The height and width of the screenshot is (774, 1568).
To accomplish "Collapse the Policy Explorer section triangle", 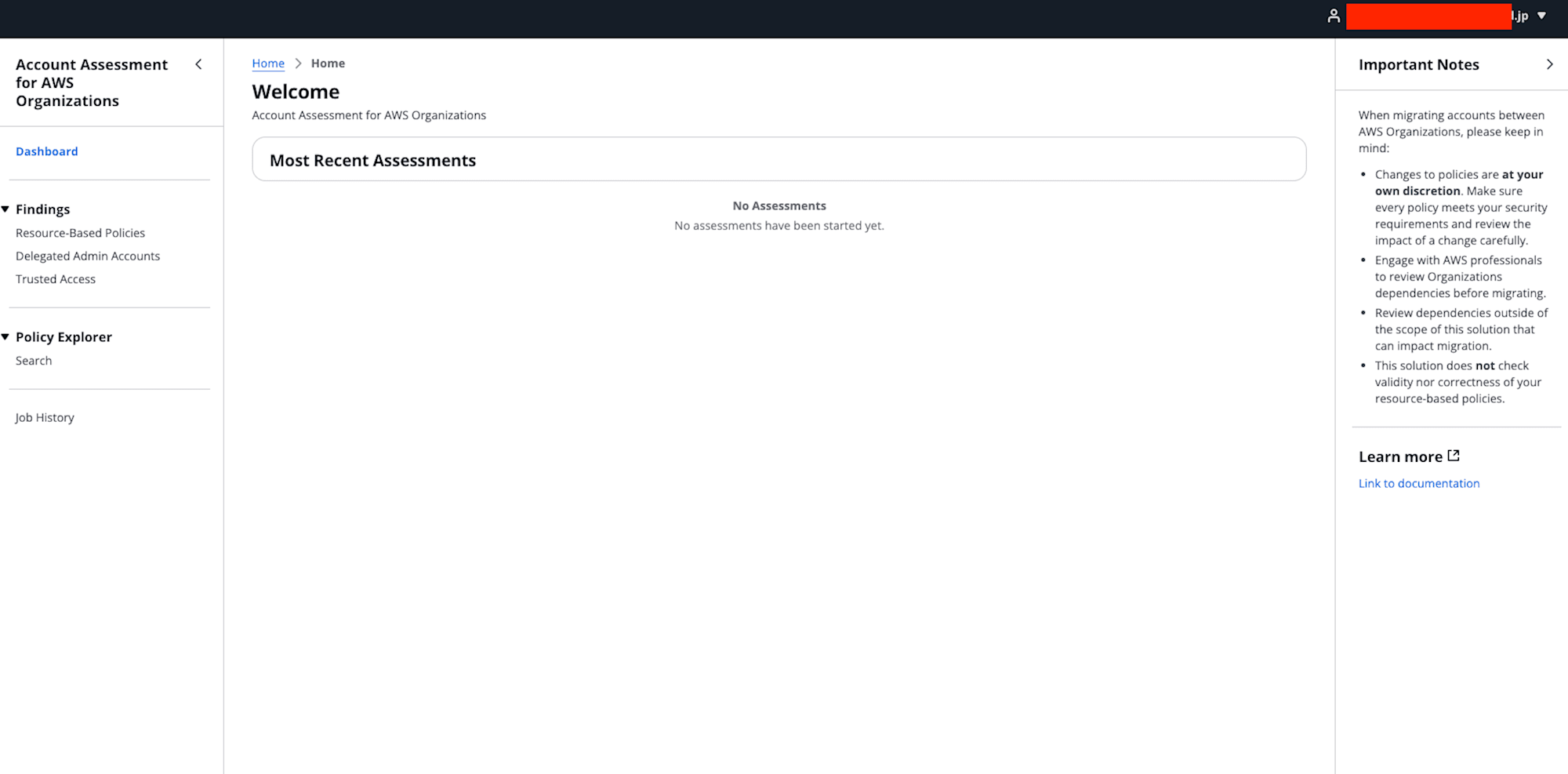I will 5,336.
